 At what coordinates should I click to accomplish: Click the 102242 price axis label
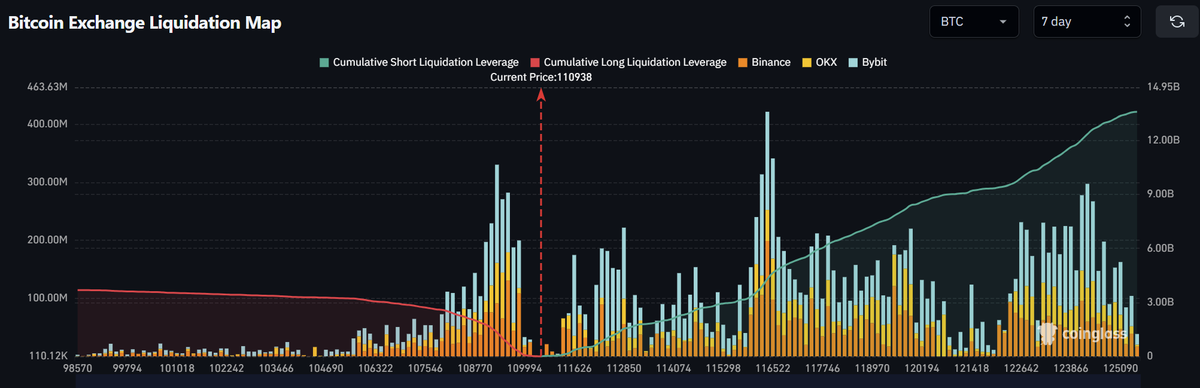[228, 369]
